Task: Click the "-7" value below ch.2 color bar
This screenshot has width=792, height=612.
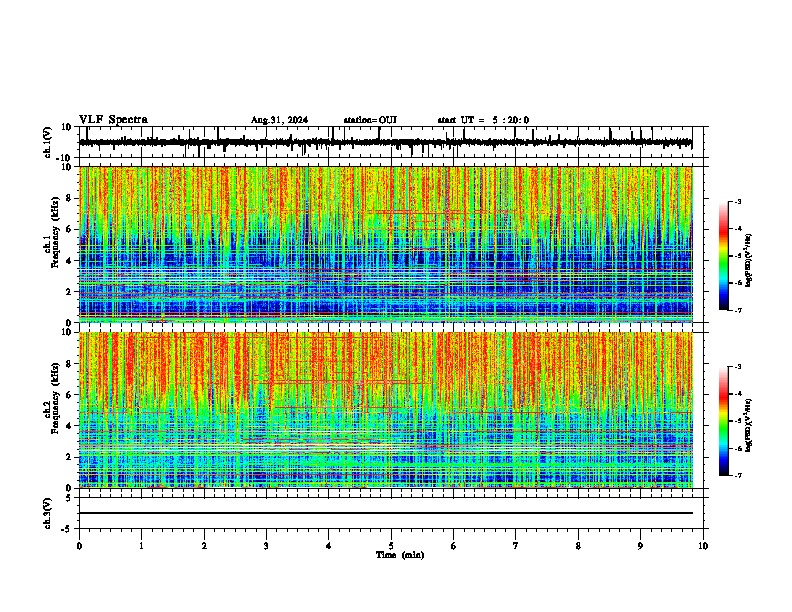Action: click(x=737, y=475)
